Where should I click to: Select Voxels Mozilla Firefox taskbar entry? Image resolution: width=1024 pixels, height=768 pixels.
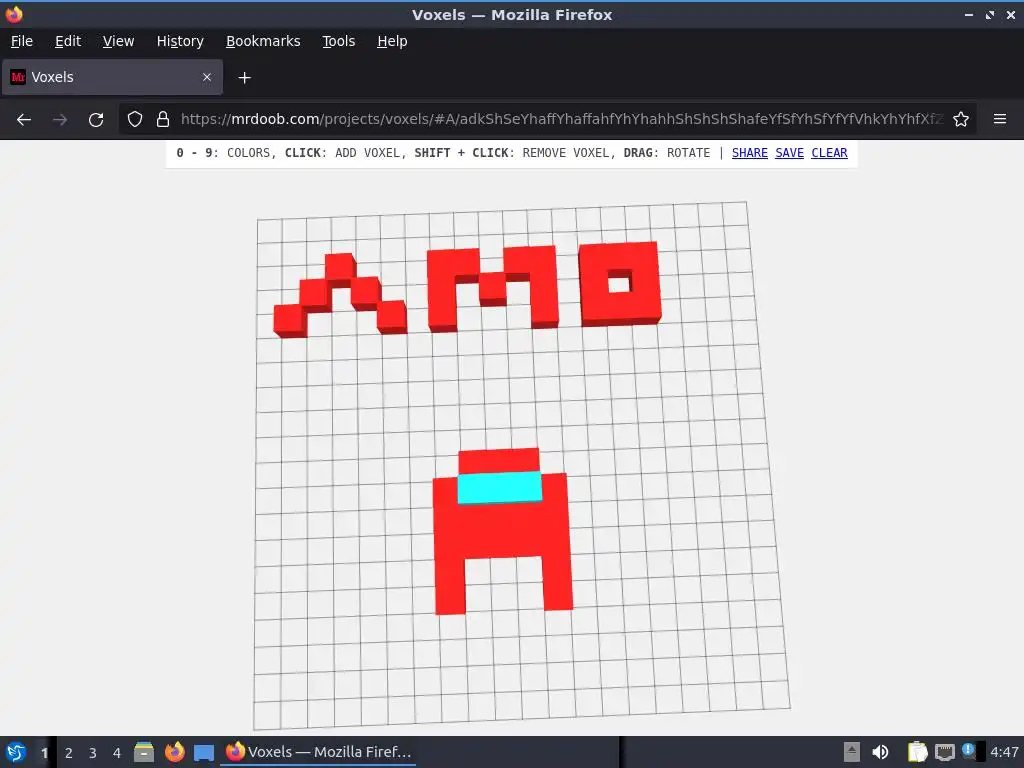(x=318, y=752)
